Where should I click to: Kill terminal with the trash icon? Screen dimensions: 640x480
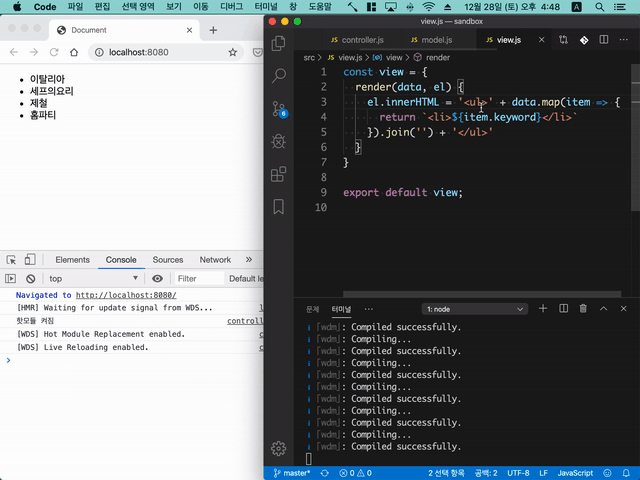click(x=583, y=309)
